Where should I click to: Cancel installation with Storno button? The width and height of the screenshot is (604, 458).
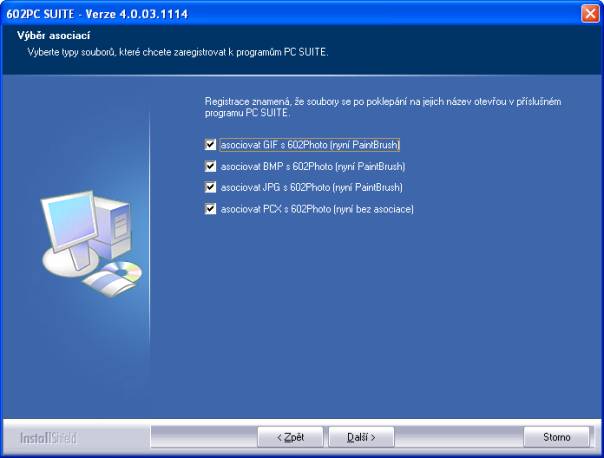pyautogui.click(x=557, y=437)
